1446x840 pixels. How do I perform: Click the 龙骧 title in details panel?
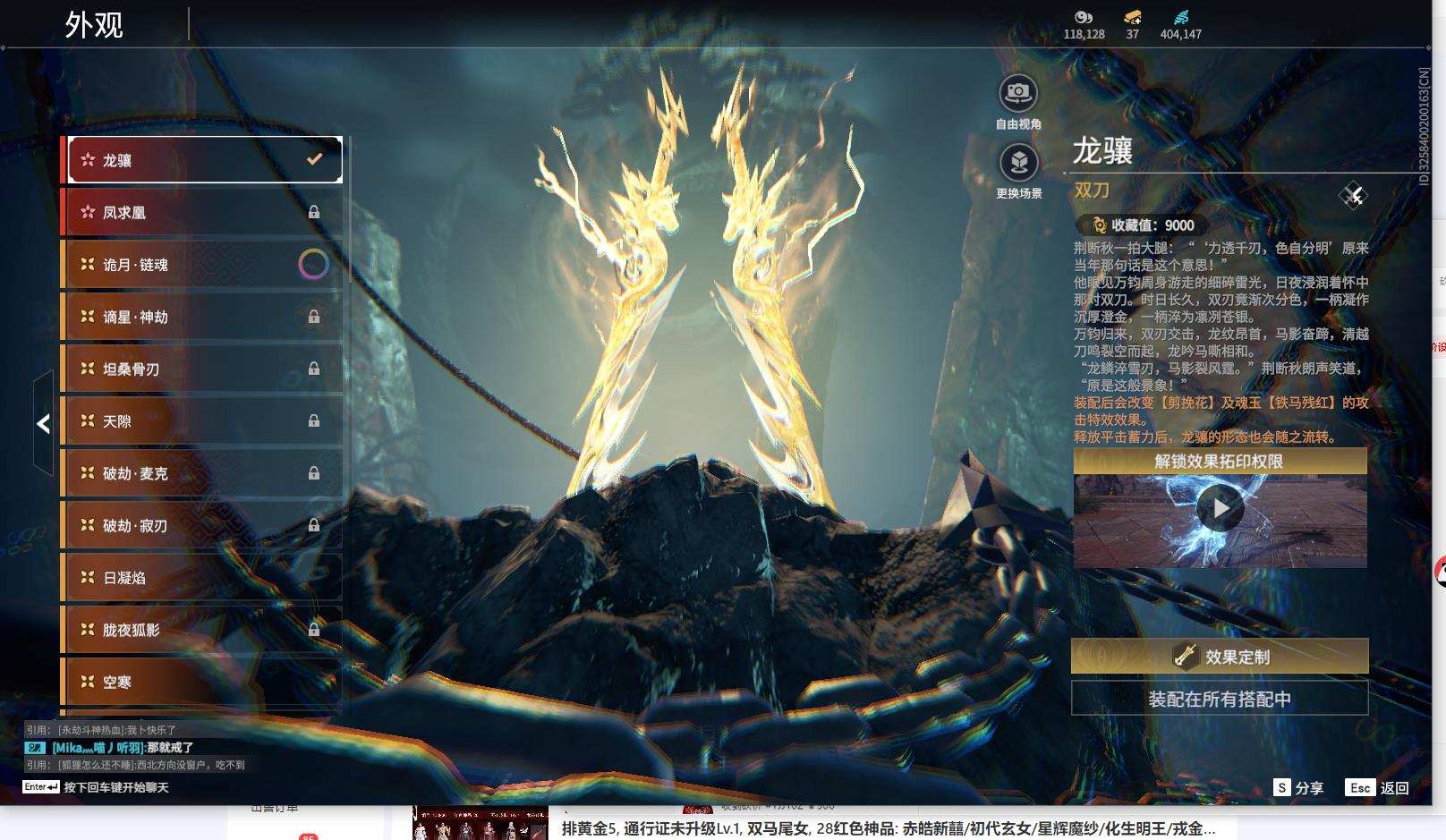(1103, 150)
